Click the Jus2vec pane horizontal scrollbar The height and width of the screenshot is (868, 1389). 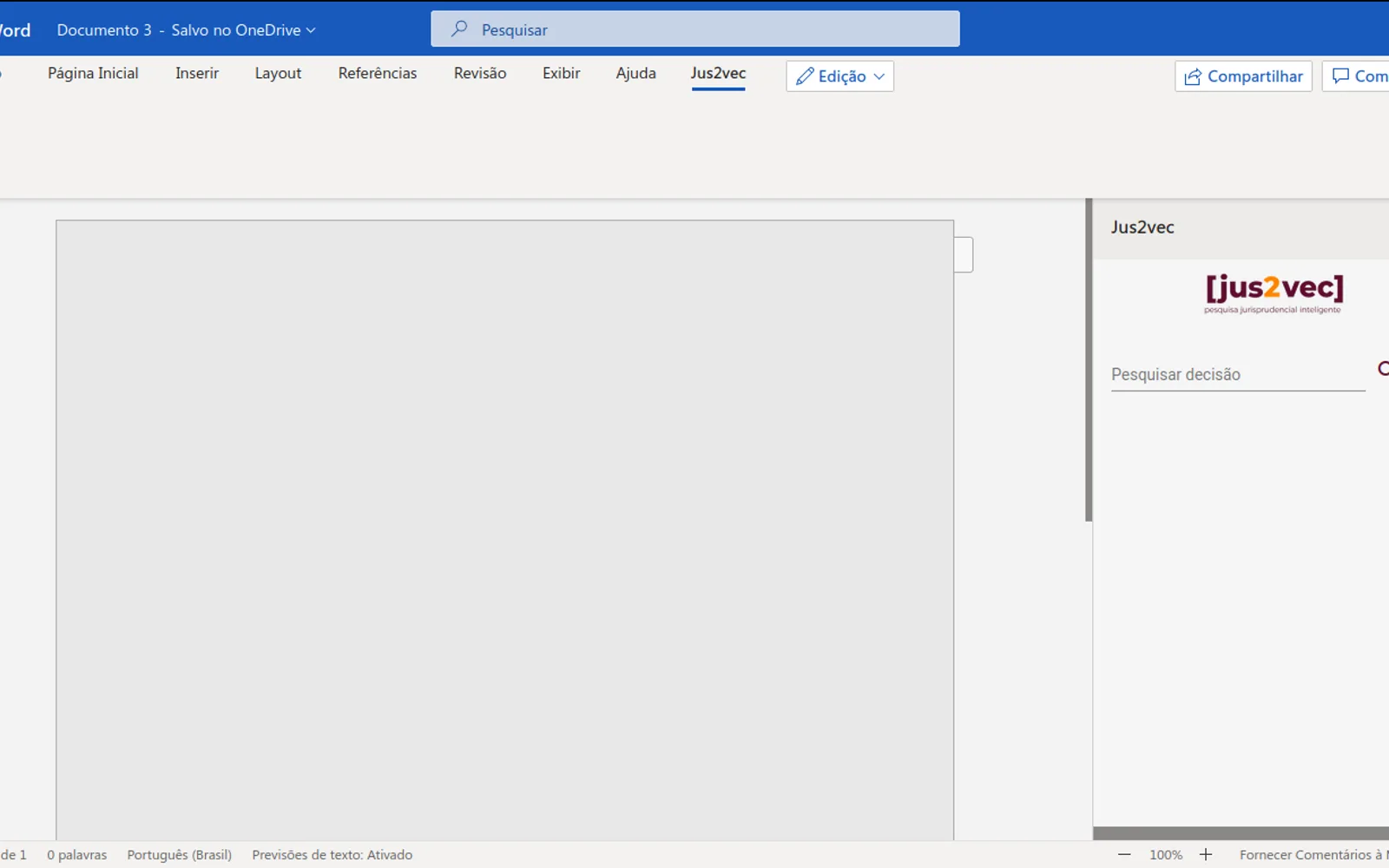click(x=1241, y=833)
